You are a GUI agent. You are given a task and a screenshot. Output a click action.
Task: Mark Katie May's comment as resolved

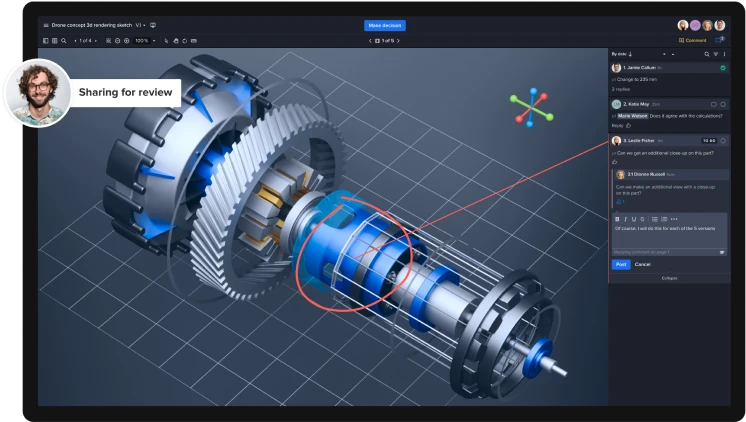[x=723, y=103]
